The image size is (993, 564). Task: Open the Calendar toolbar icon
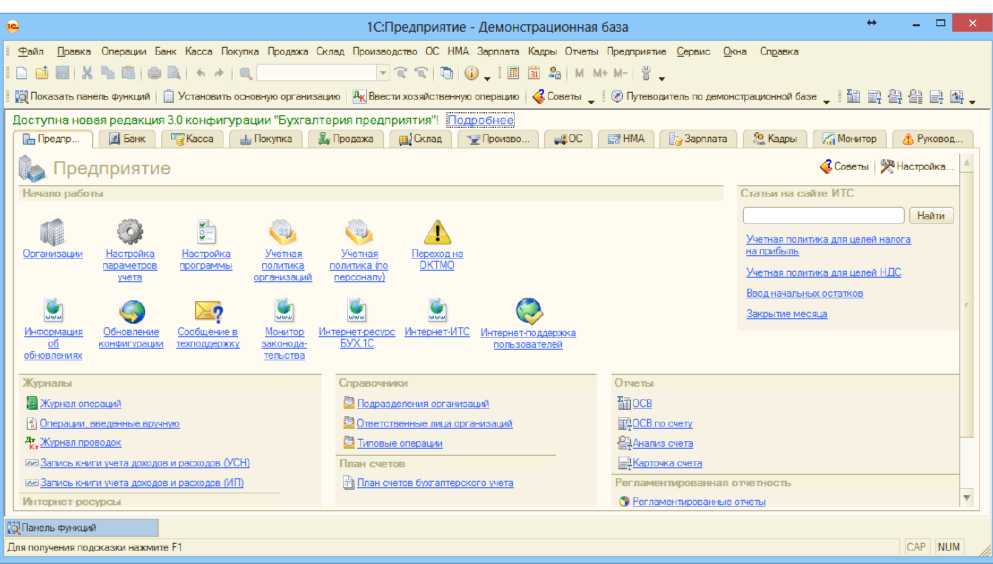click(x=534, y=73)
